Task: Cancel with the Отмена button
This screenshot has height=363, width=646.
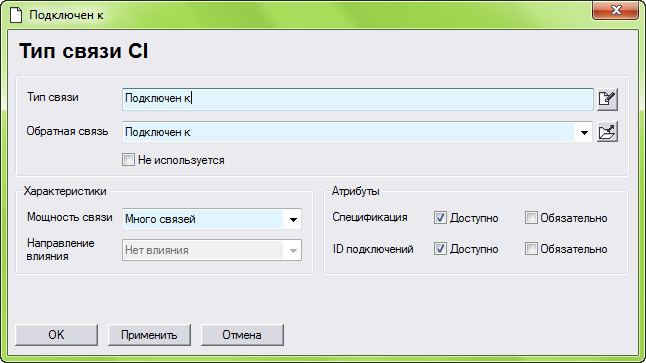Action: (x=242, y=335)
